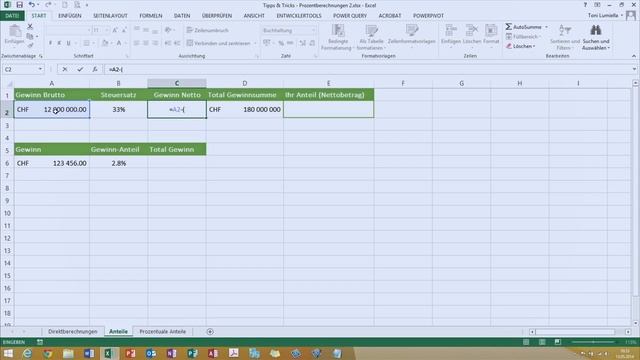This screenshot has width=640, height=360.
Task: Switch to the EINFÜGEN ribbon tab
Action: 70,16
